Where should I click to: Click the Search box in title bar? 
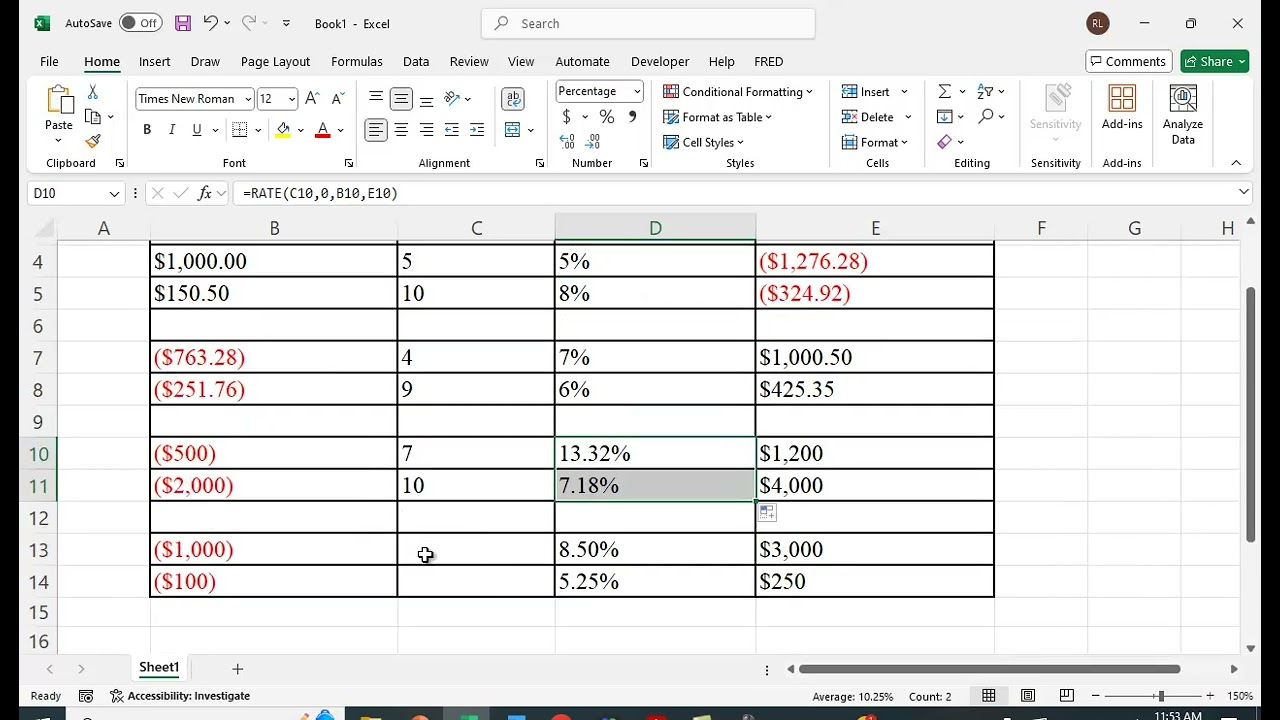[x=648, y=23]
